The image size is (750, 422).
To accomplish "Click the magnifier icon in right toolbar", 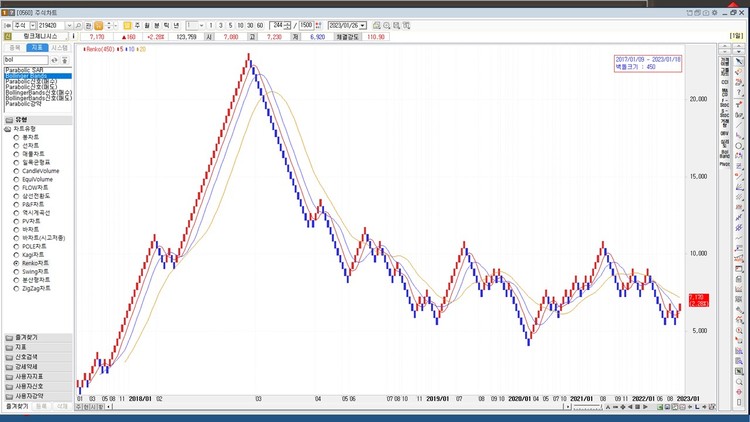I will point(739,382).
